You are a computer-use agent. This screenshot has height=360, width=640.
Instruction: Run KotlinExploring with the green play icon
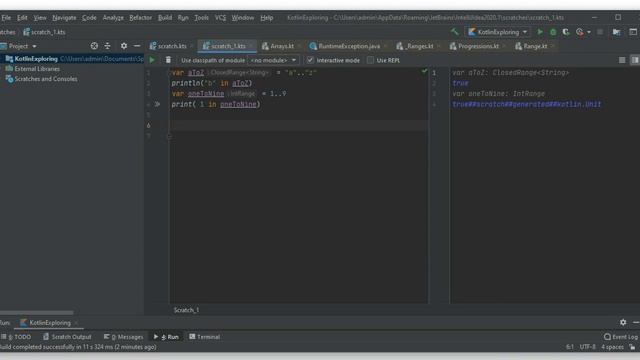[540, 32]
